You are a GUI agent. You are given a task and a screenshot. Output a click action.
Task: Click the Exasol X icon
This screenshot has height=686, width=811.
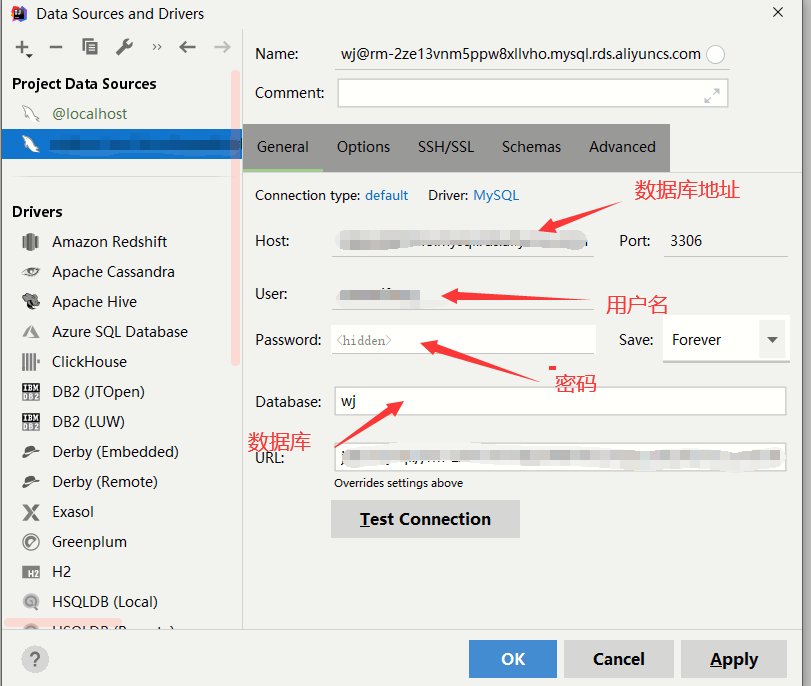pos(31,512)
